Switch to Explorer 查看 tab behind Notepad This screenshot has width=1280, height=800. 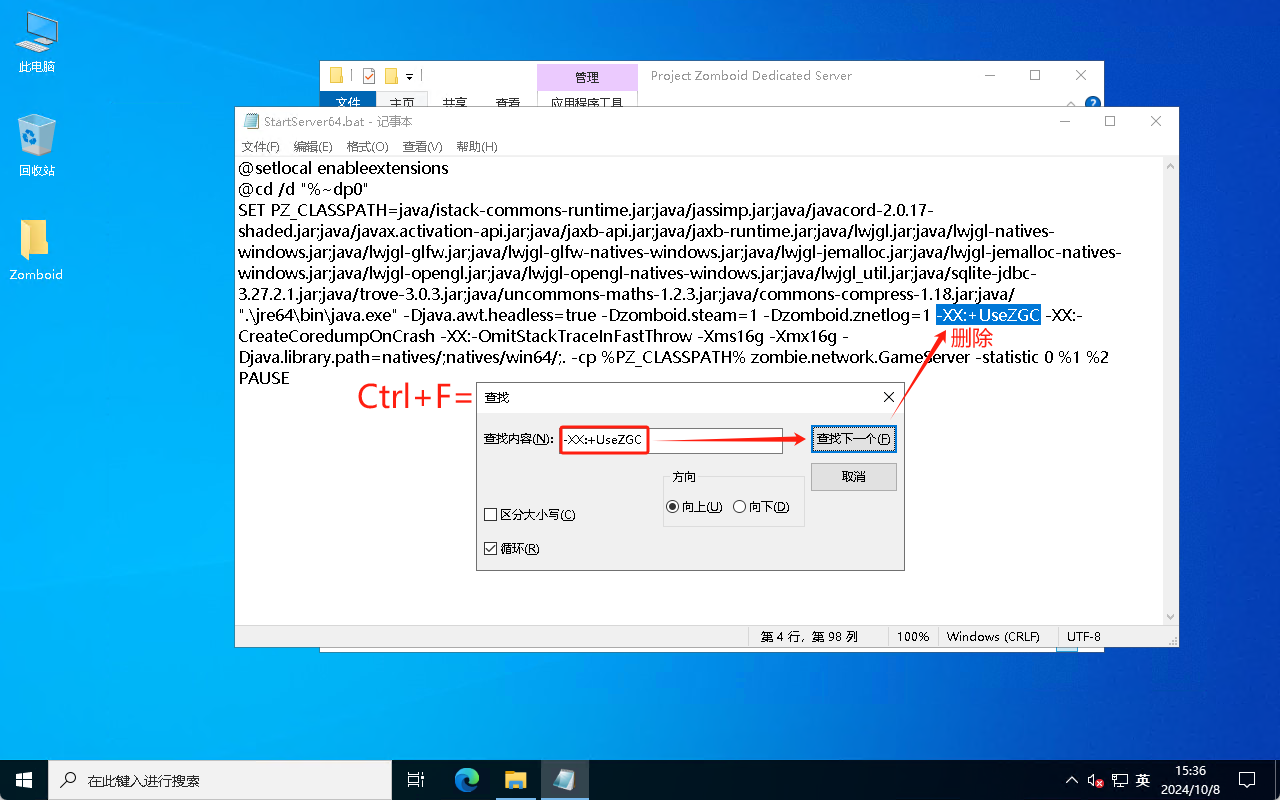tap(508, 102)
